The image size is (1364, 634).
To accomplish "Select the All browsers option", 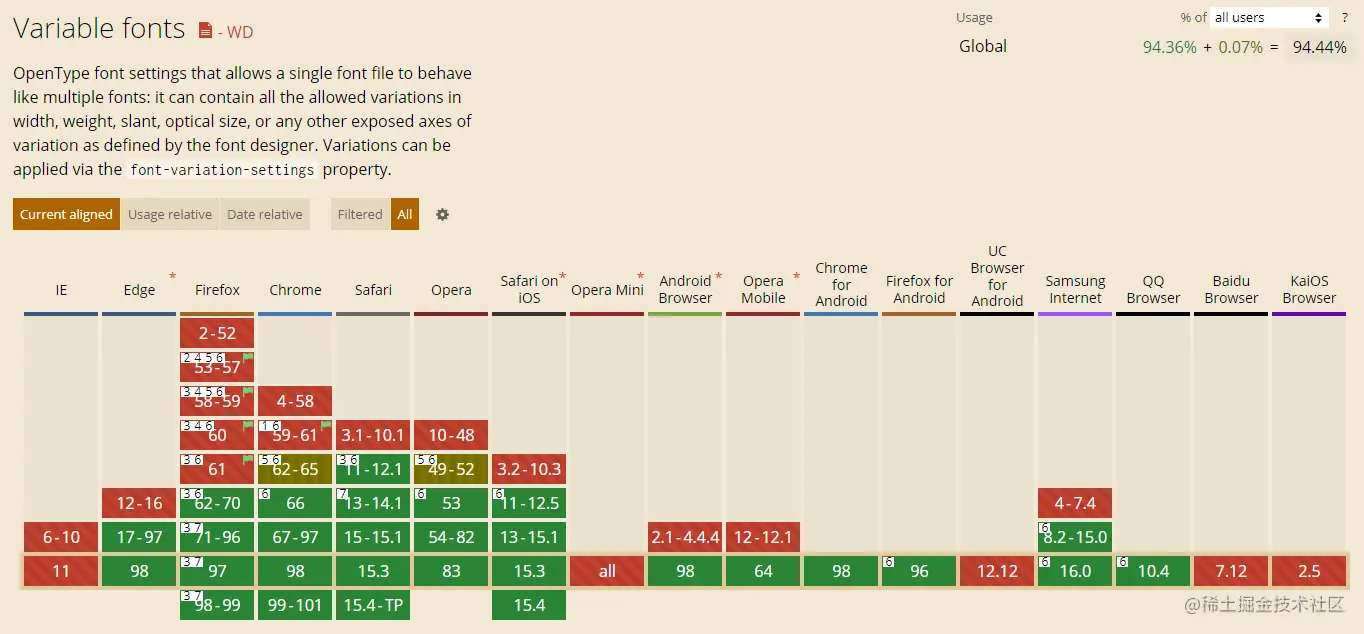I will click(405, 214).
